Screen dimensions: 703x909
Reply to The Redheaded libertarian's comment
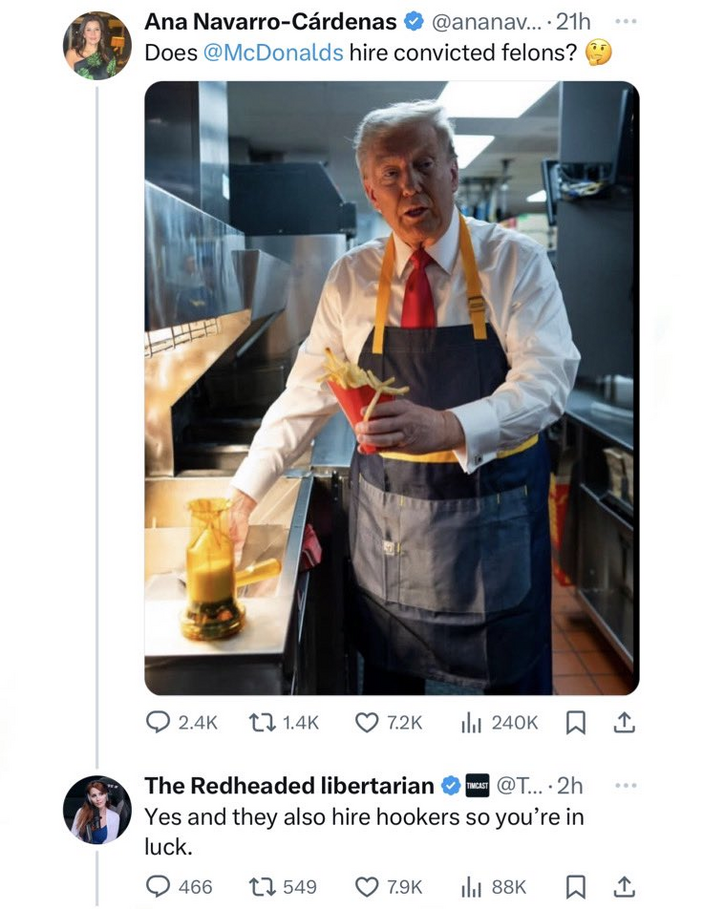[179, 886]
